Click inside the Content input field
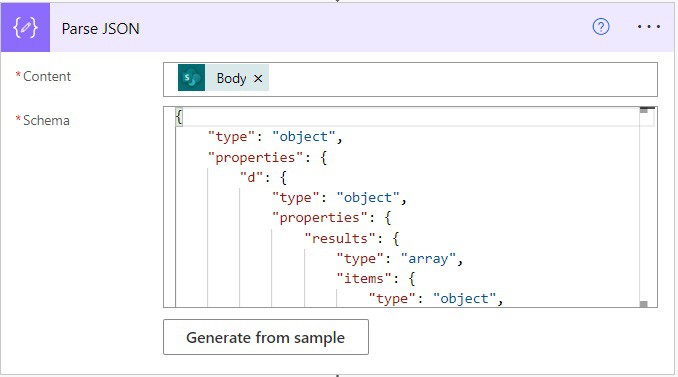Screen dimensions: 678x377 click(410, 80)
